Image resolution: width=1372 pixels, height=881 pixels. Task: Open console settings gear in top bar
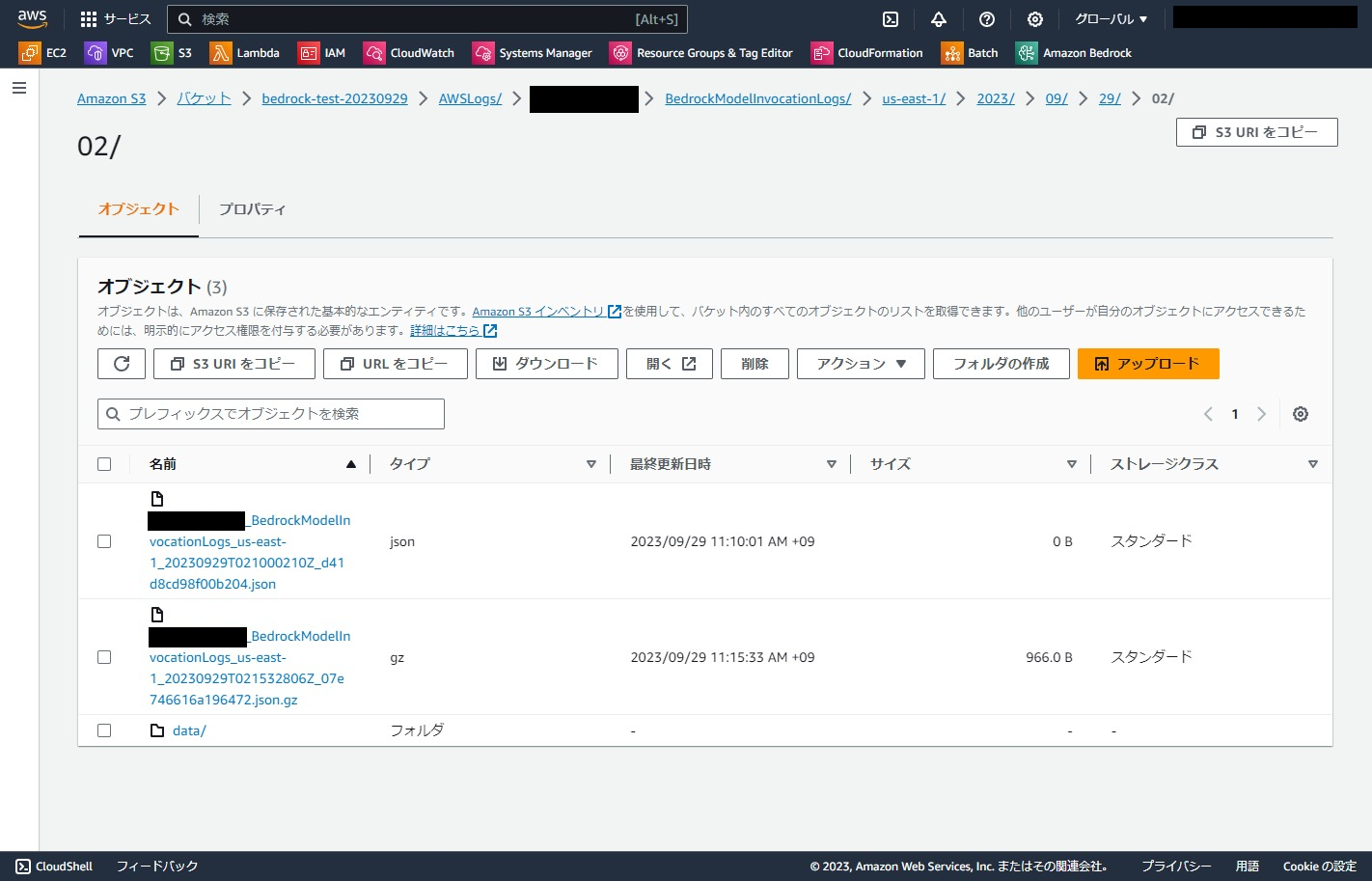click(x=1035, y=19)
